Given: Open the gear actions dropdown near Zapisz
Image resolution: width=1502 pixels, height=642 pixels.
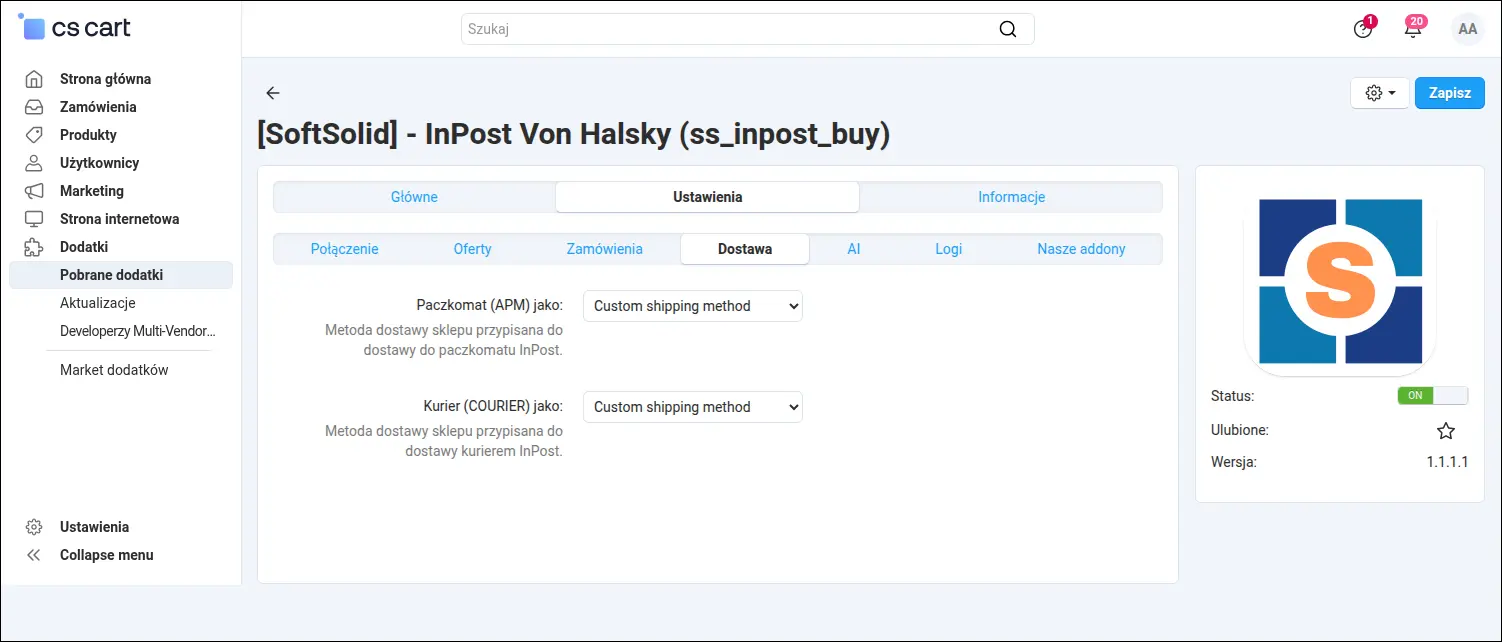Looking at the screenshot, I should [x=1380, y=93].
